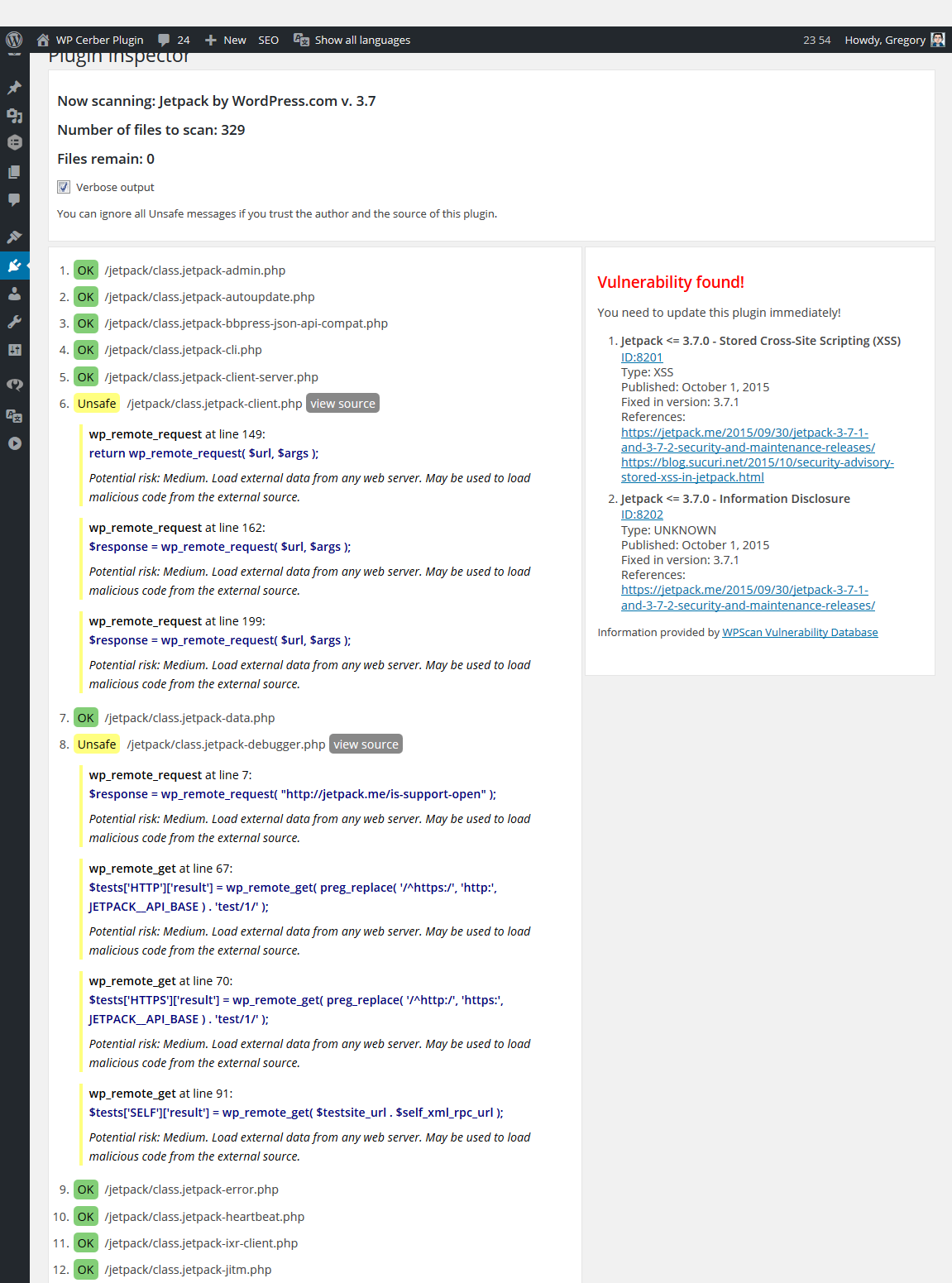Toggle the Verbose output checkbox
Screen dimensions: 952x1283
pyautogui.click(x=64, y=187)
